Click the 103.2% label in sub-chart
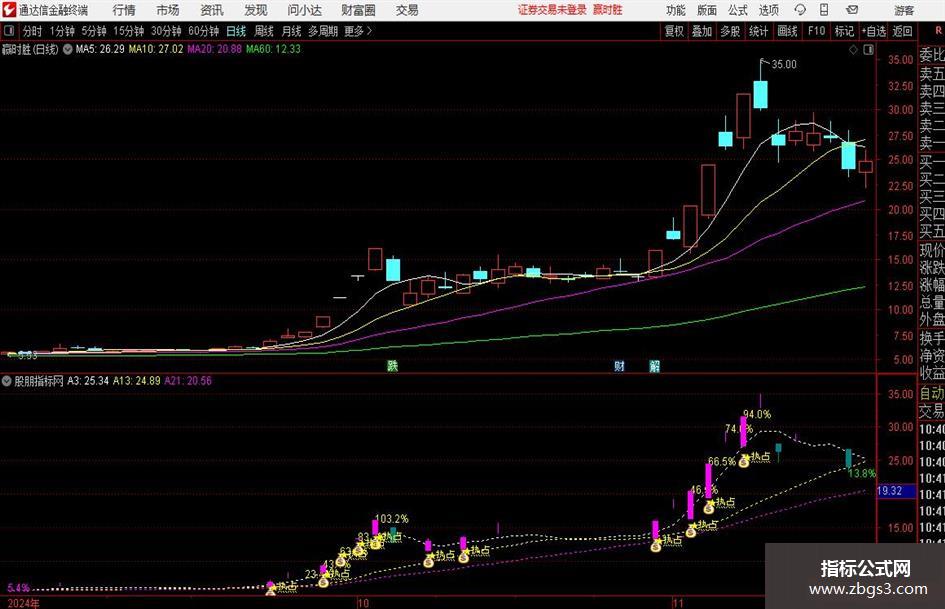The image size is (945, 609). coord(392,519)
